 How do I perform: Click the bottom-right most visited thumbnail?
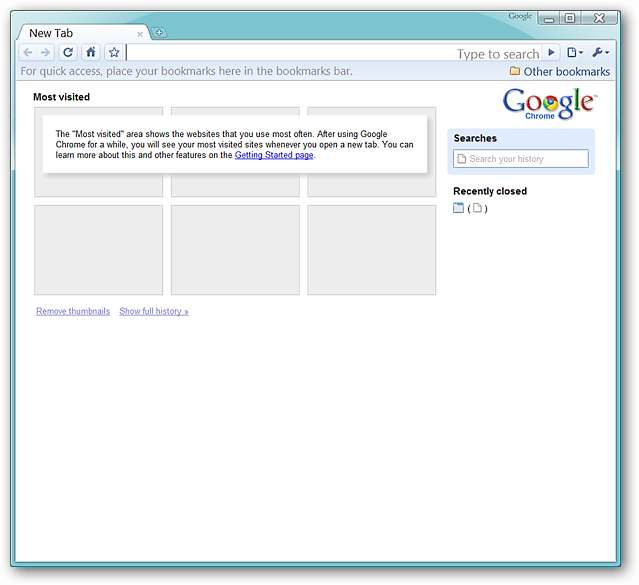[372, 250]
